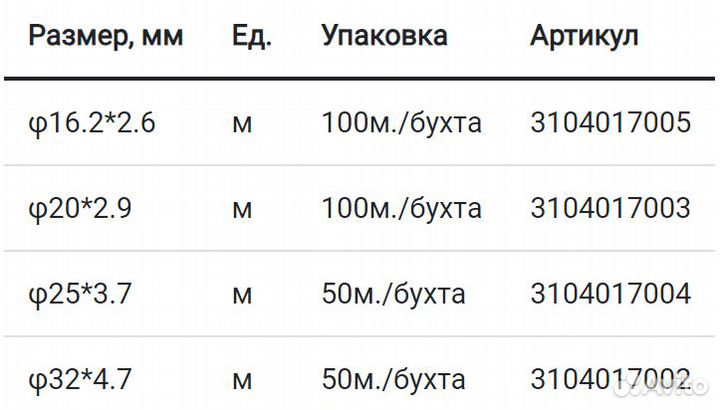Click the "Упаковка" column header
This screenshot has height=410, width=720.
[x=384, y=37]
